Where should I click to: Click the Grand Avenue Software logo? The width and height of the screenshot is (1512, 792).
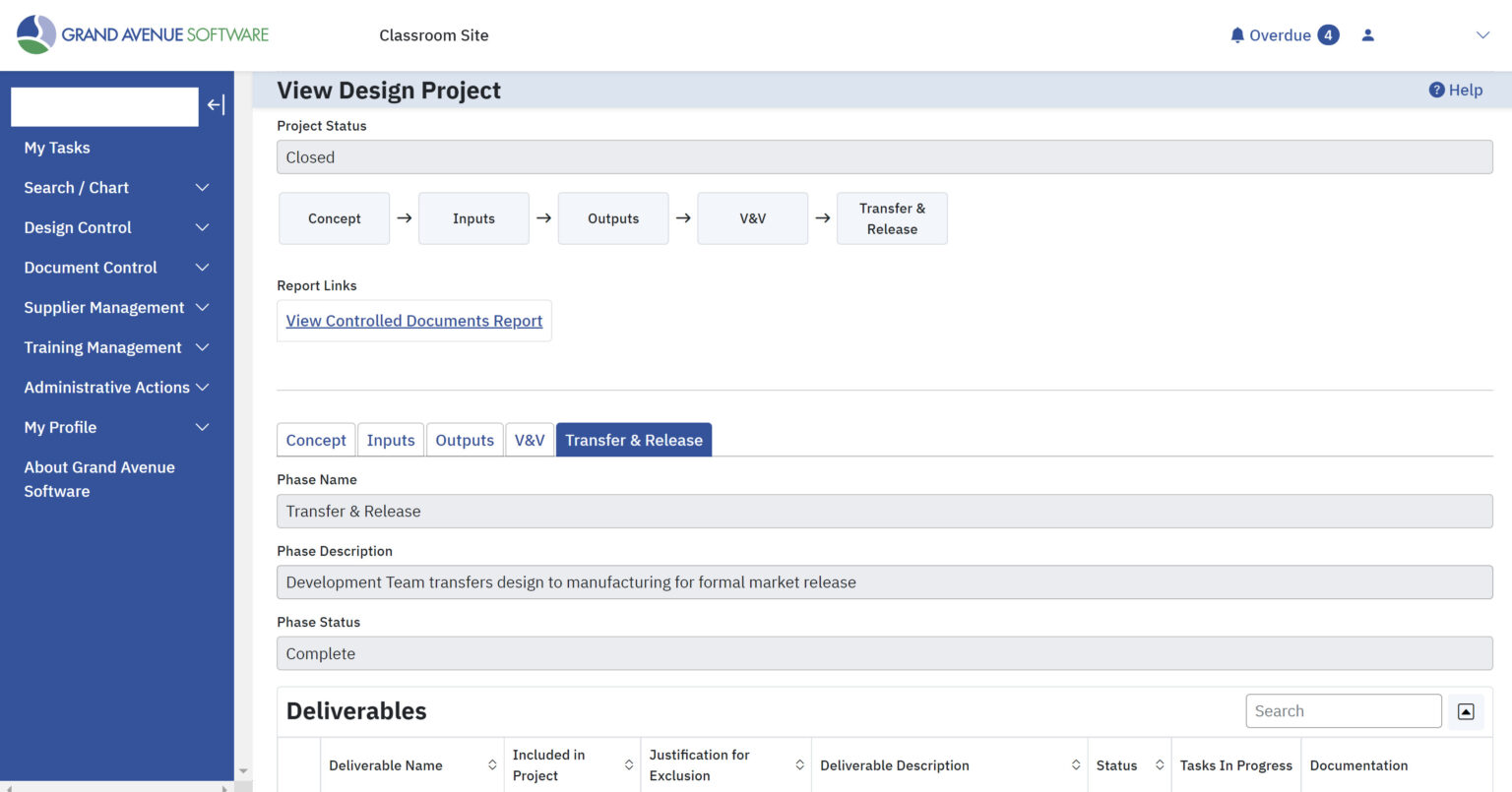tap(141, 32)
